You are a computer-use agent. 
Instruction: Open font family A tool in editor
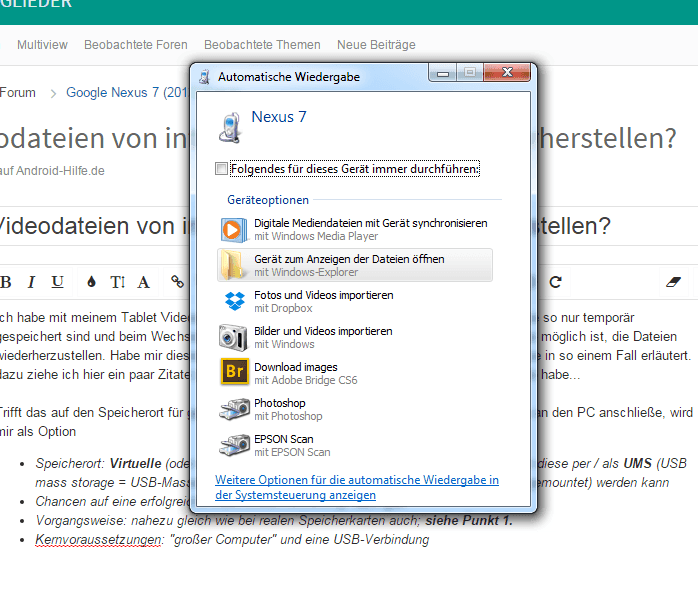pyautogui.click(x=143, y=282)
